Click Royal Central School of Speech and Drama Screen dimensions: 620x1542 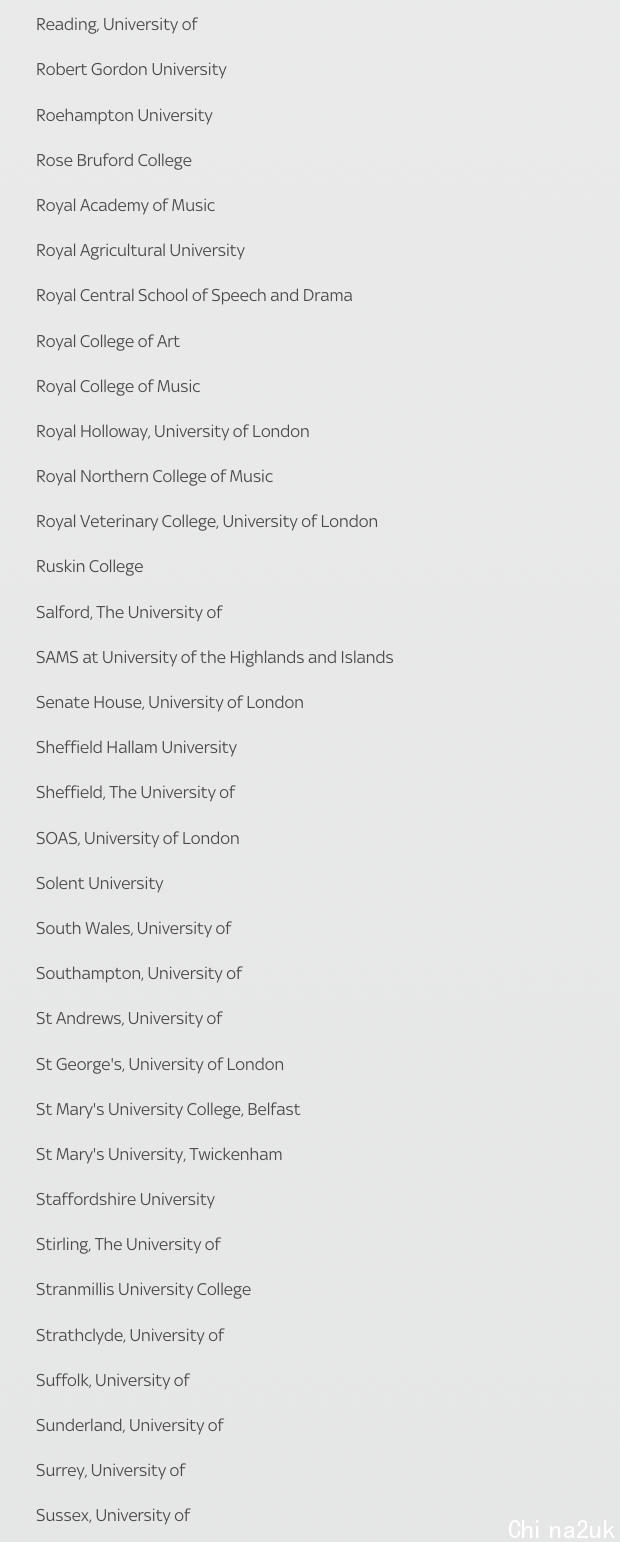pos(194,295)
